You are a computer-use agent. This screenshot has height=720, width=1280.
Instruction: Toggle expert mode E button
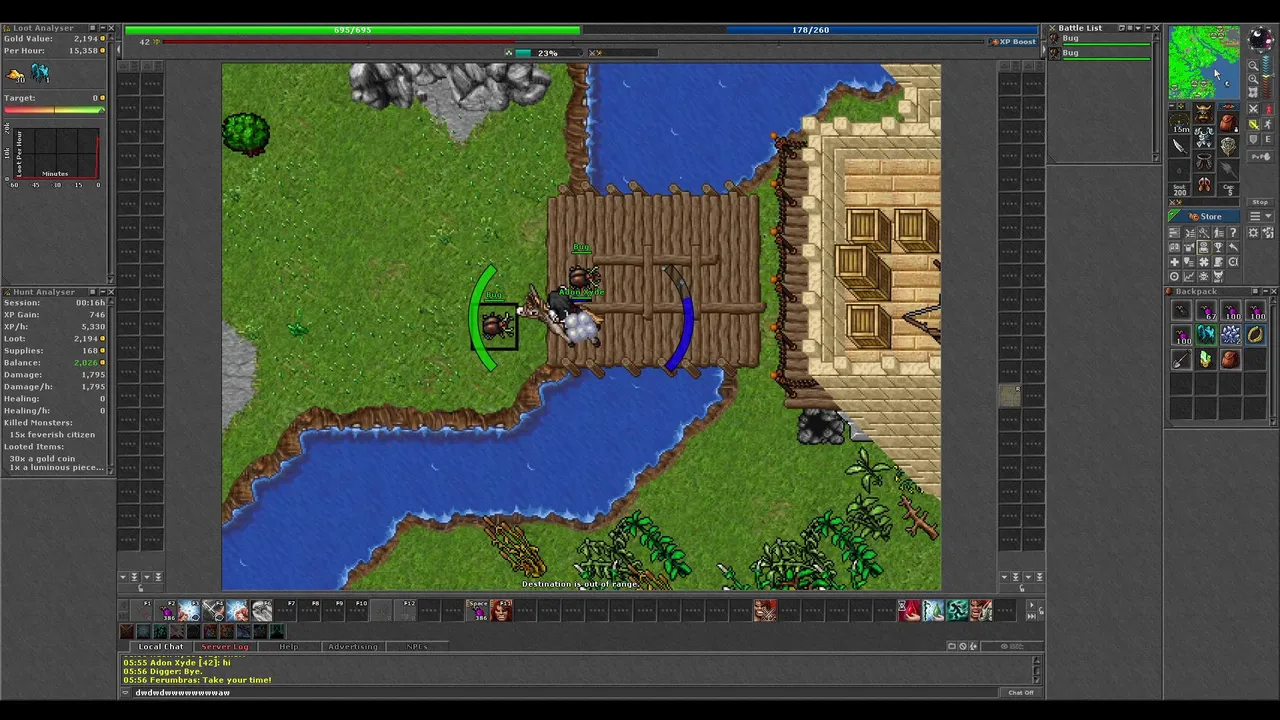[1268, 139]
